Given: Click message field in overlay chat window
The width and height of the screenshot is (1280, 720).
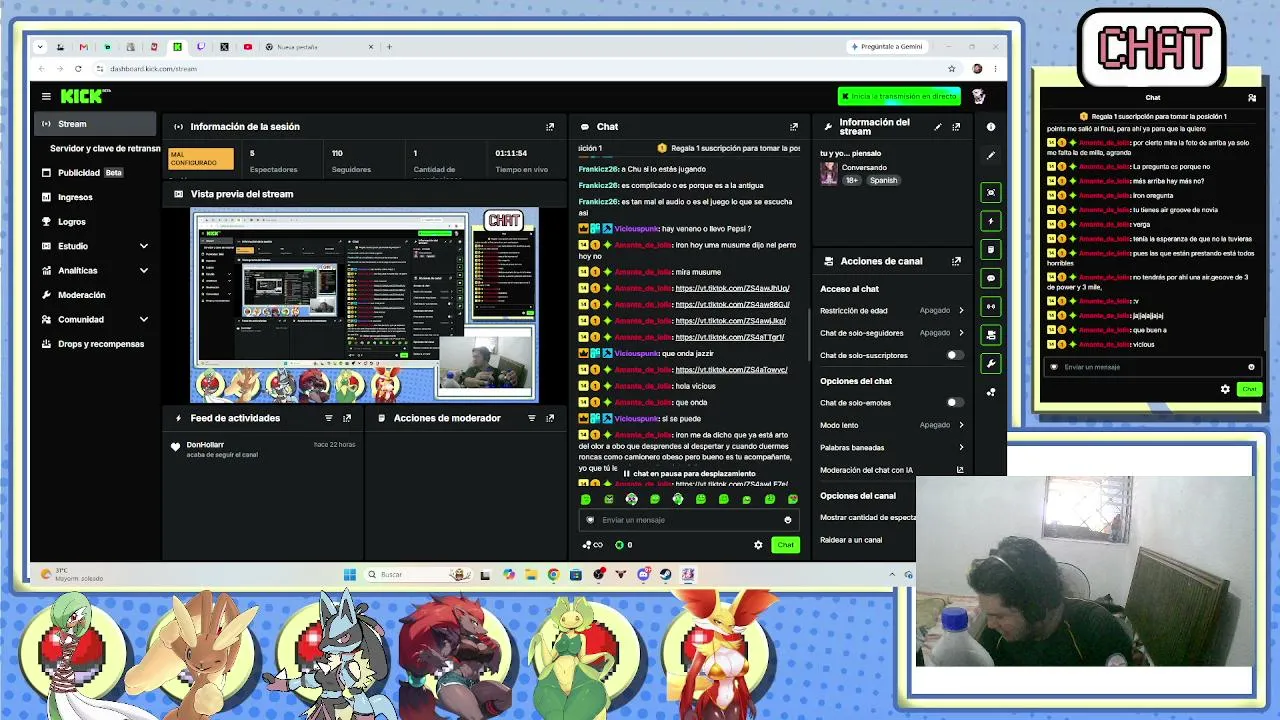Looking at the screenshot, I should [1151, 367].
